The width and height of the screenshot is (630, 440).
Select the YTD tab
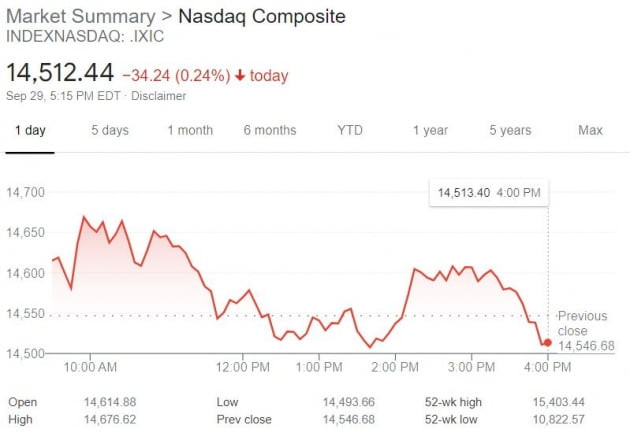(350, 130)
